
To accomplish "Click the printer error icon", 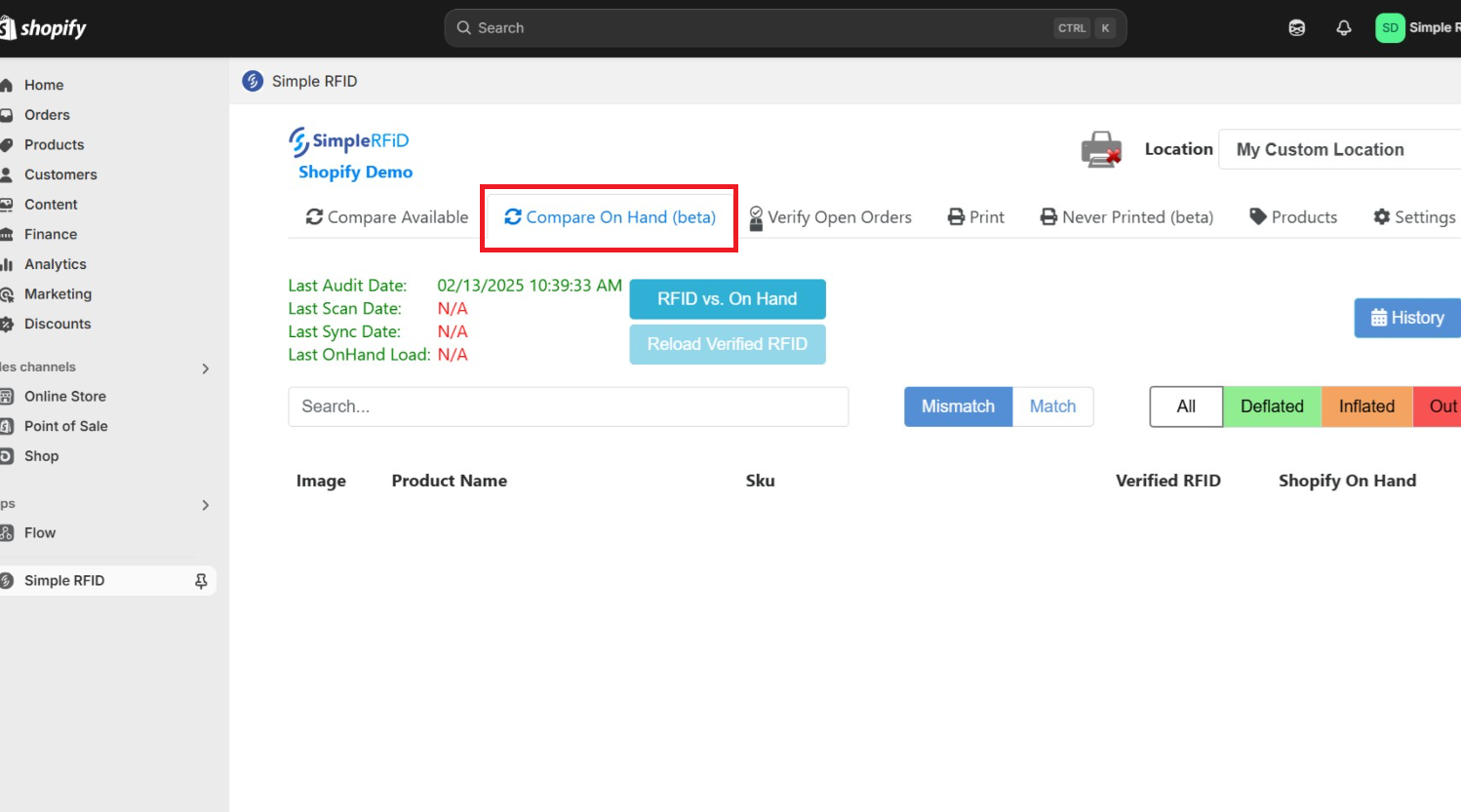I will coord(1101,149).
